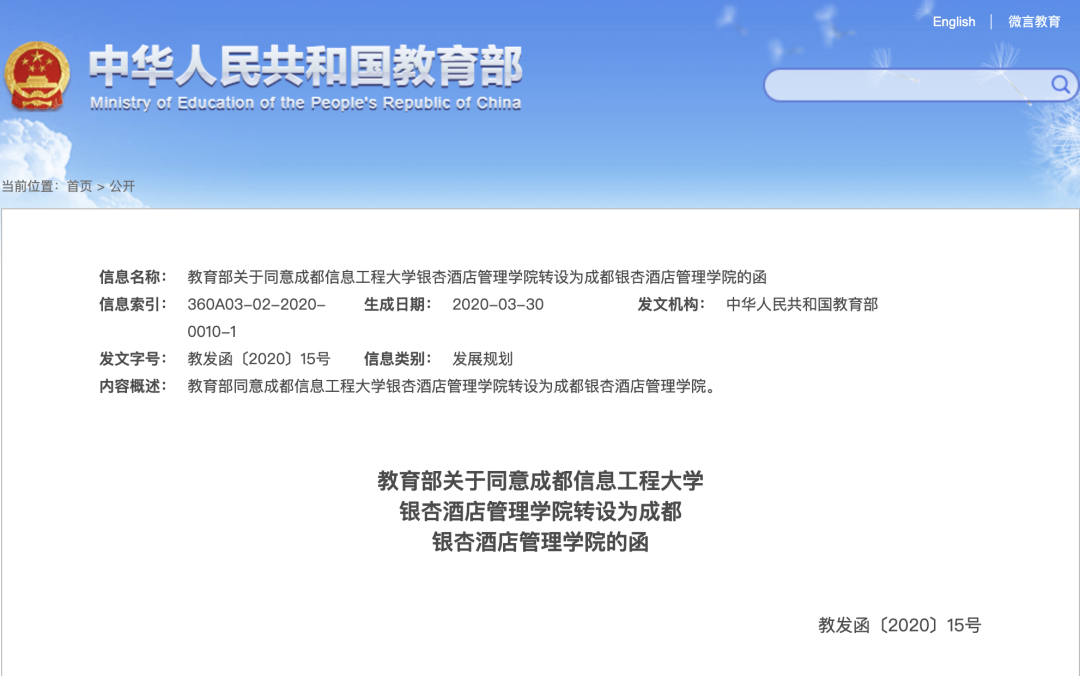The height and width of the screenshot is (676, 1080).
Task: Click the magnifying glass search icon
Action: point(1059,86)
